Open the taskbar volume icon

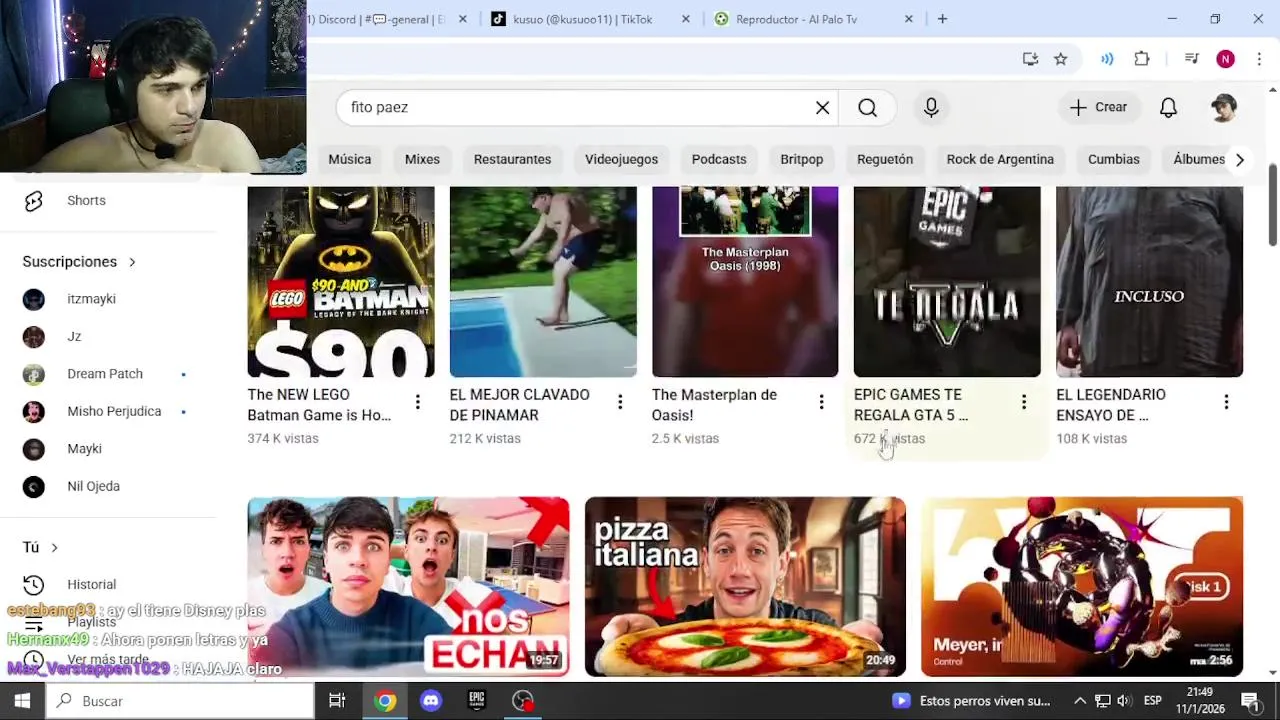tap(1124, 701)
